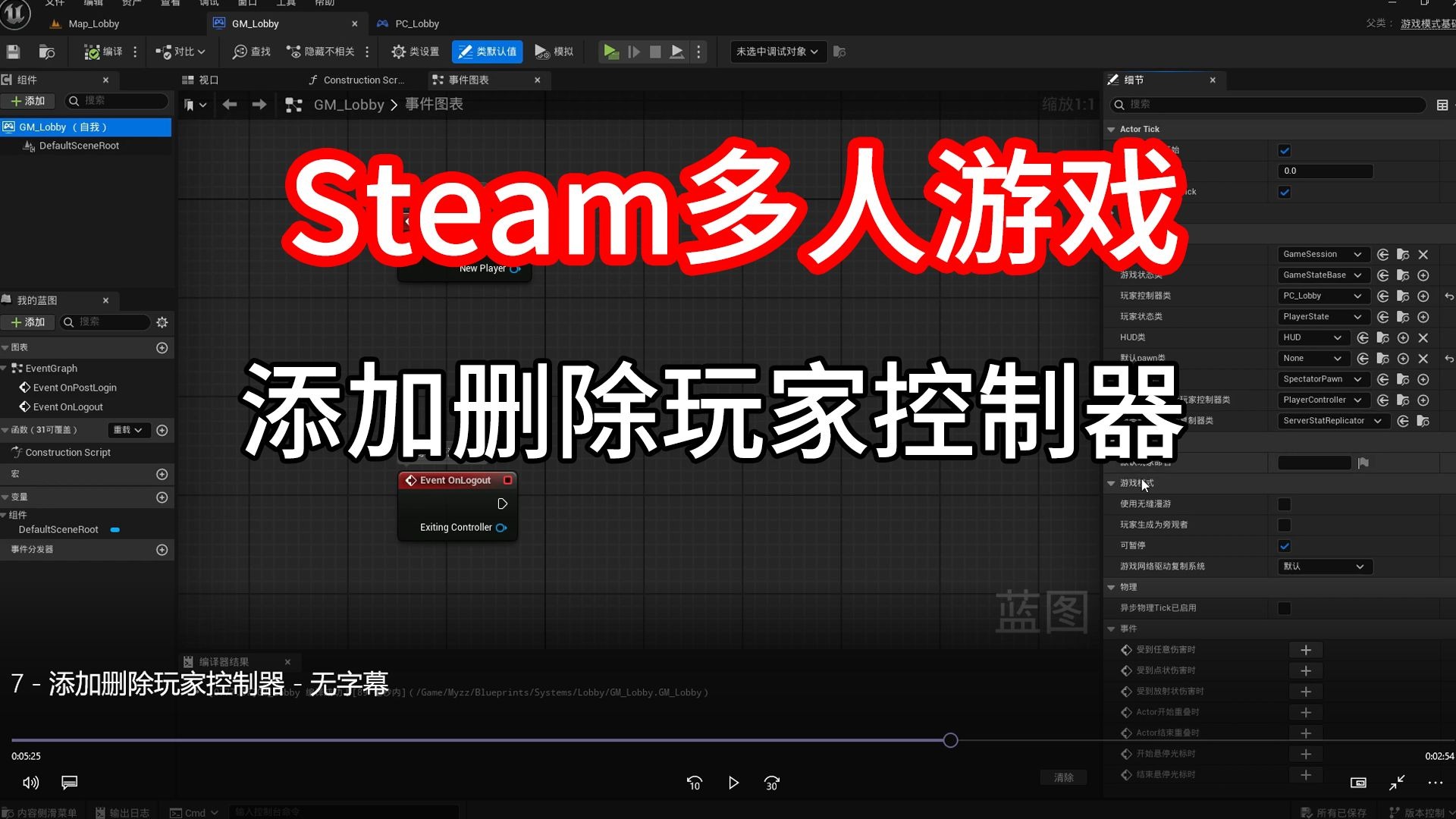Image resolution: width=1456 pixels, height=819 pixels.
Task: Click the Stop simulation icon
Action: pyautogui.click(x=655, y=52)
